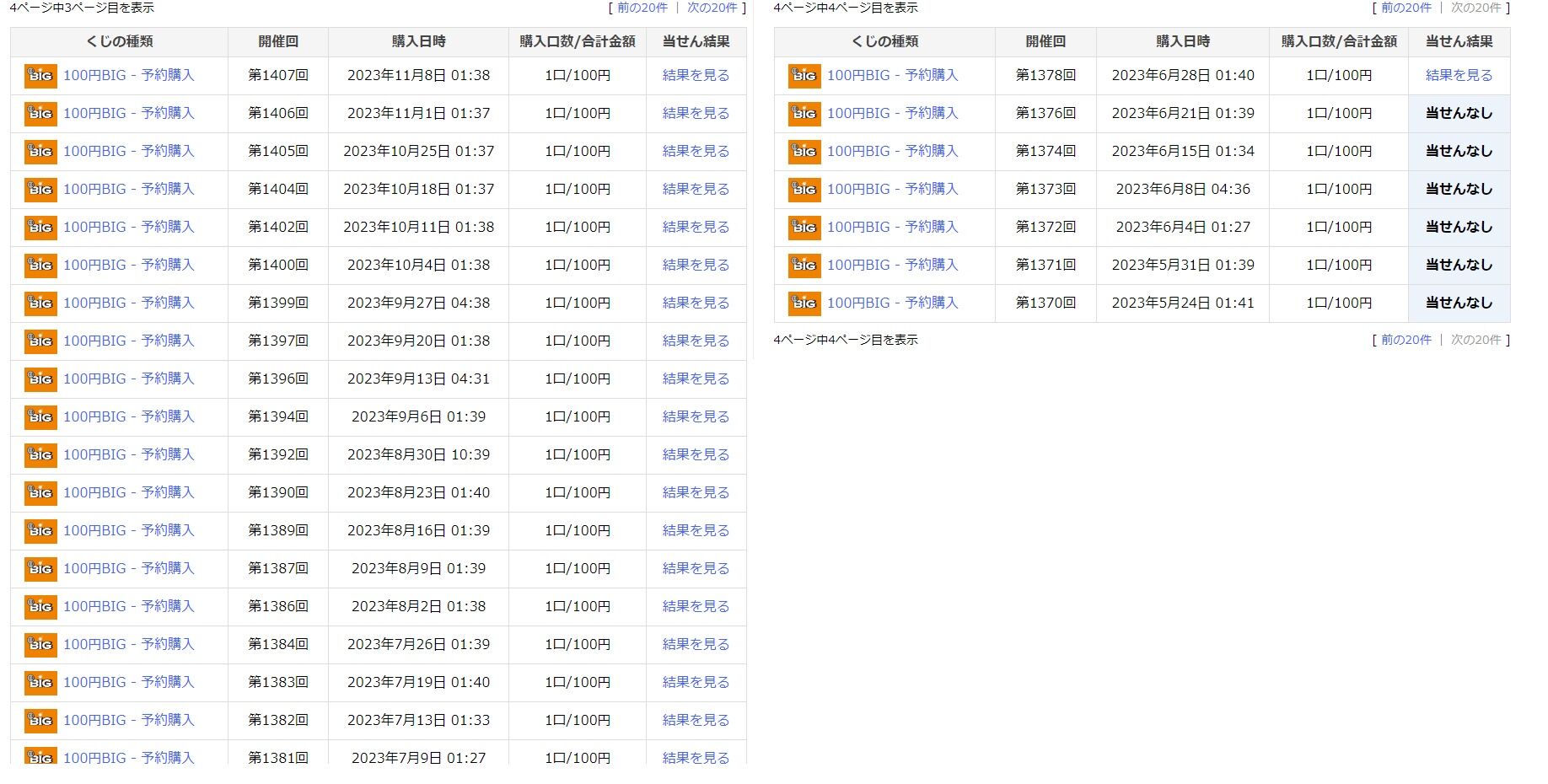Click the くじの種類 header in page 3 table
1548x784 pixels.
120,41
